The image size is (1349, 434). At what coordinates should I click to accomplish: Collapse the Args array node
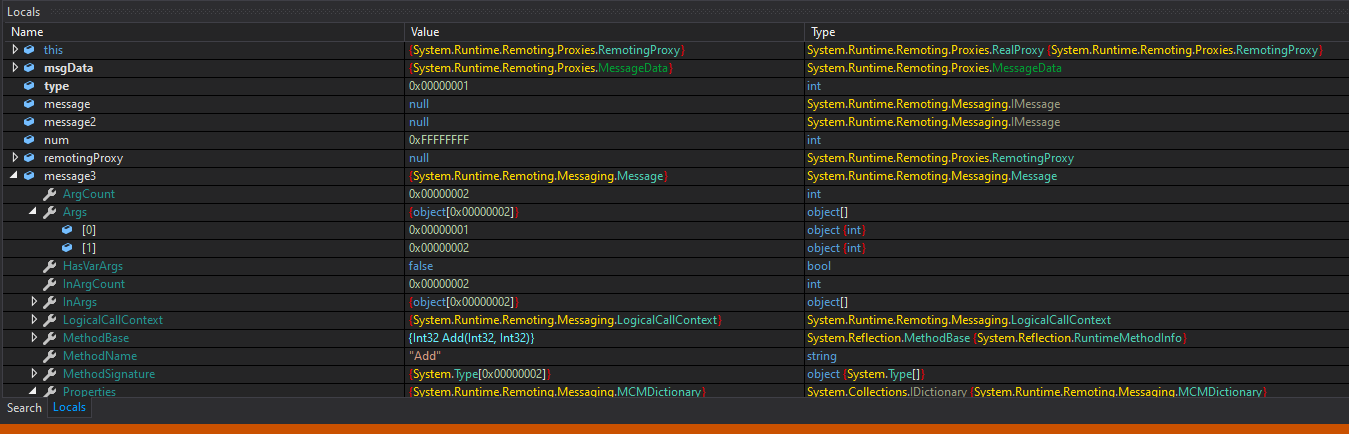(x=34, y=212)
